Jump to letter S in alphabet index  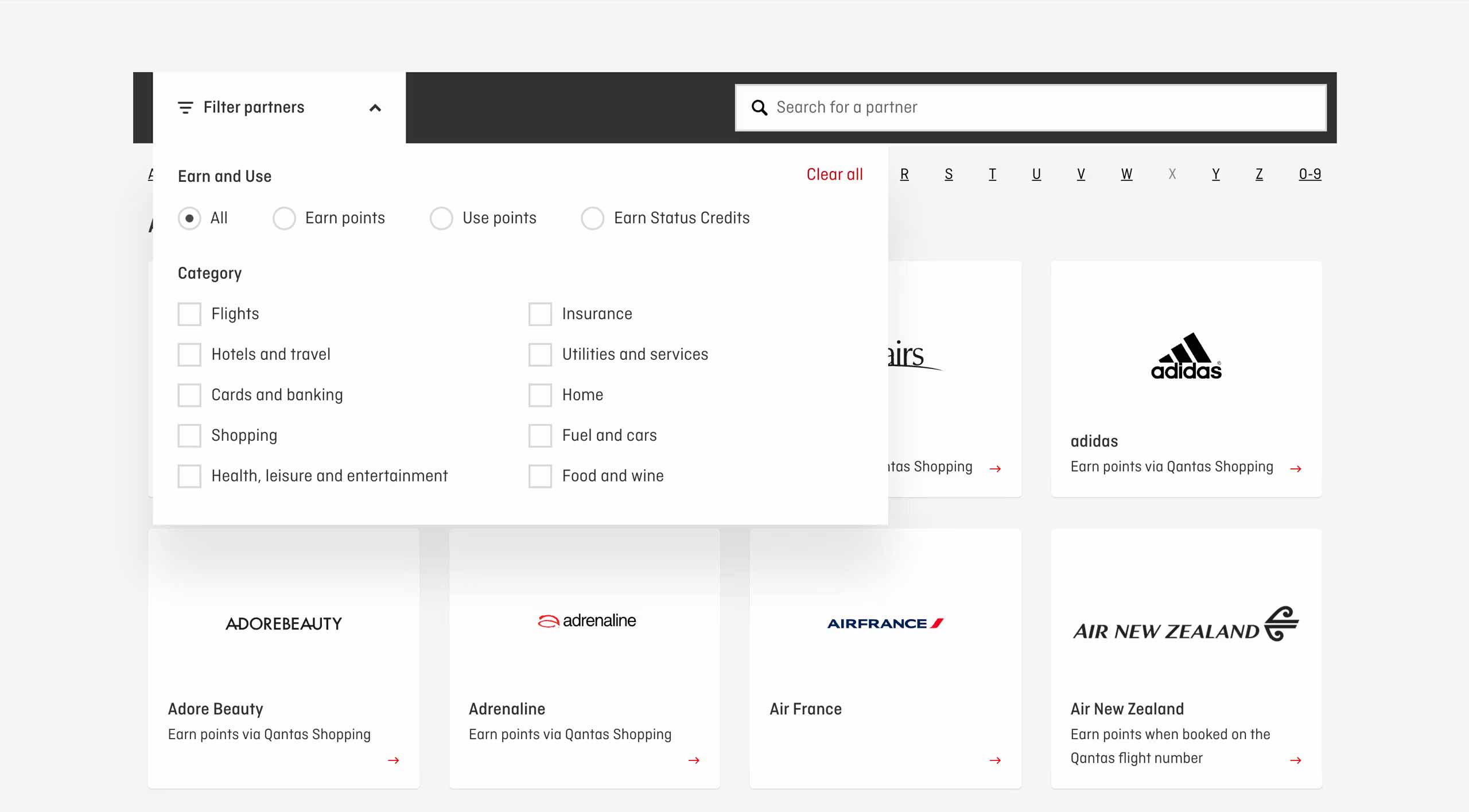[949, 174]
